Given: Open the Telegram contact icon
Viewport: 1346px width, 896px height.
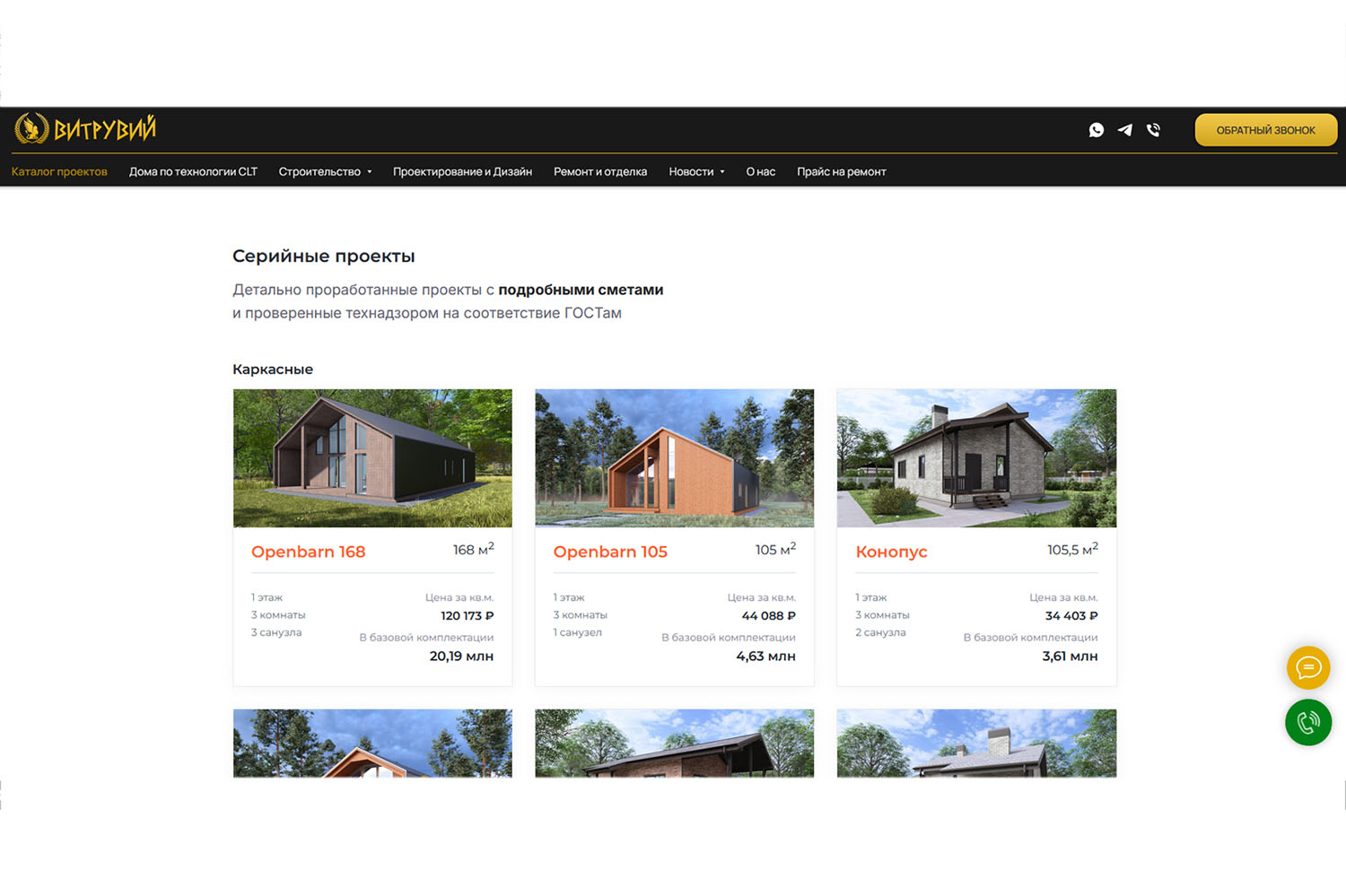Looking at the screenshot, I should pyautogui.click(x=1124, y=130).
